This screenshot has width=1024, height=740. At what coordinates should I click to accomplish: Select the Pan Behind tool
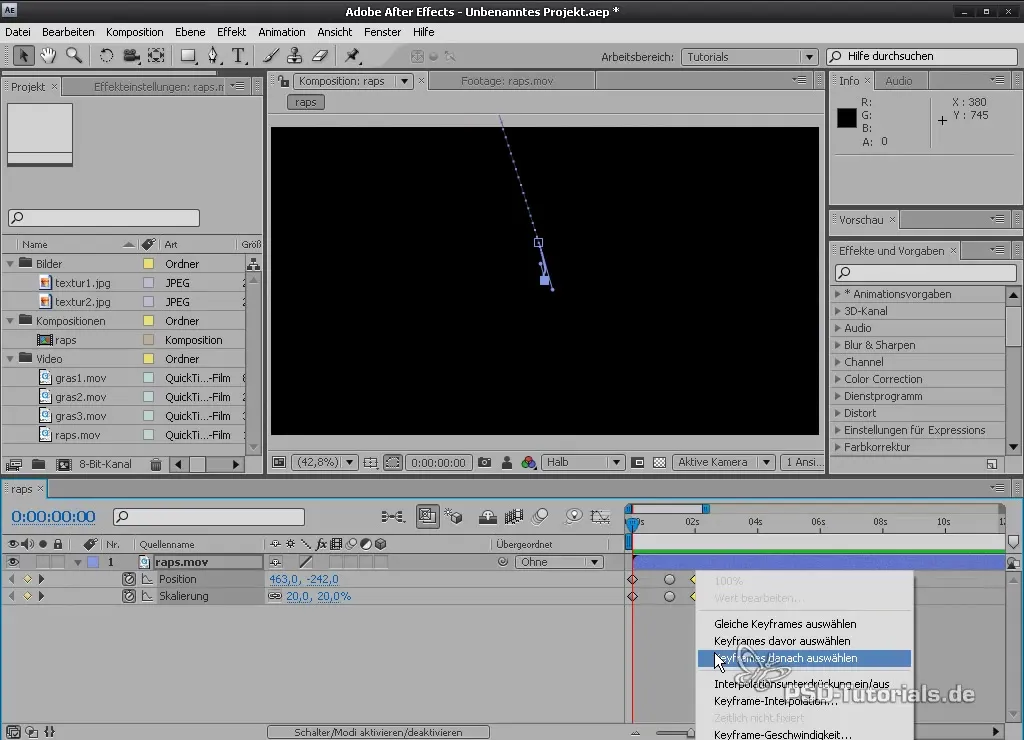(x=156, y=56)
